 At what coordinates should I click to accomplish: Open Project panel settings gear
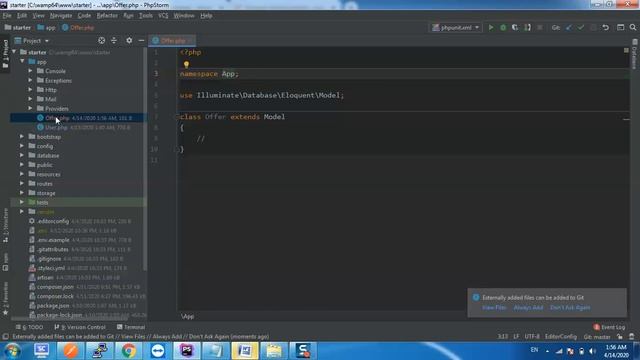(129, 40)
